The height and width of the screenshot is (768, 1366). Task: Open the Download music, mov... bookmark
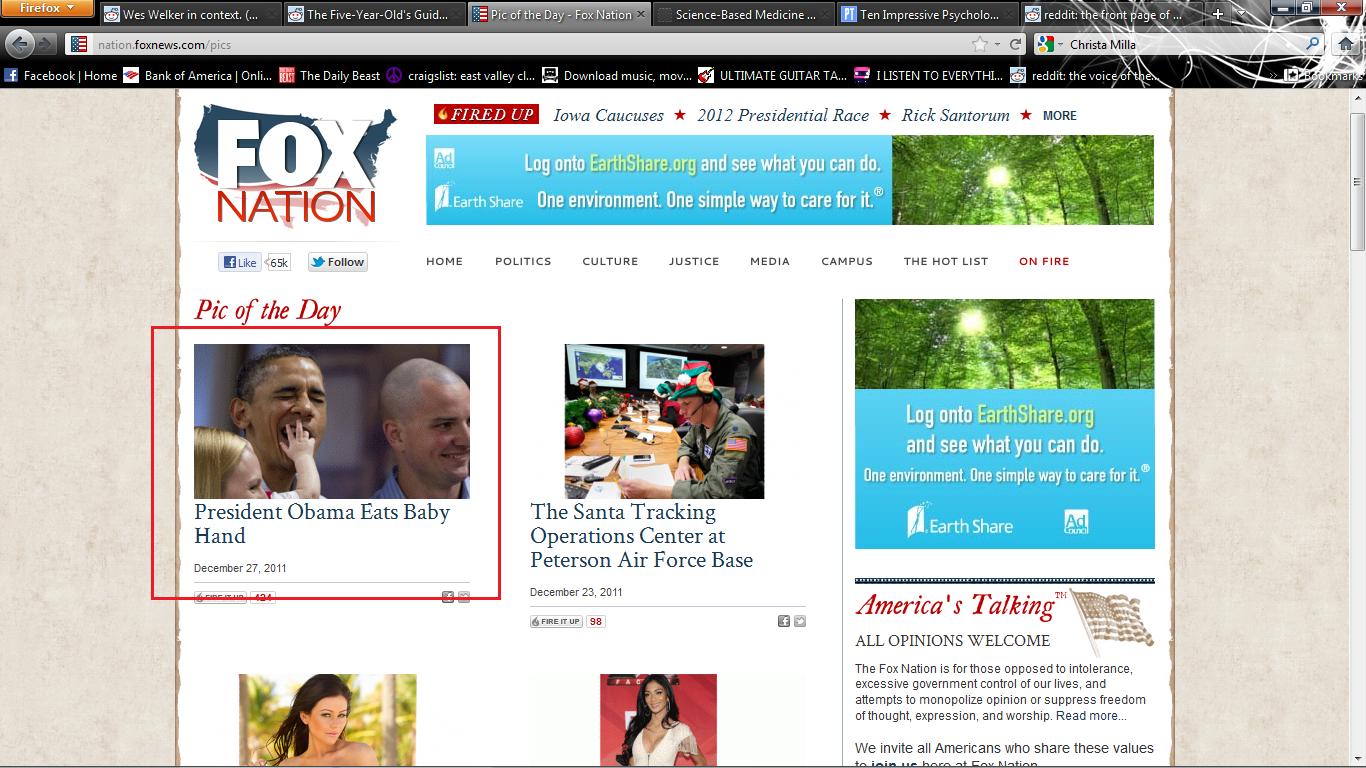pos(616,75)
